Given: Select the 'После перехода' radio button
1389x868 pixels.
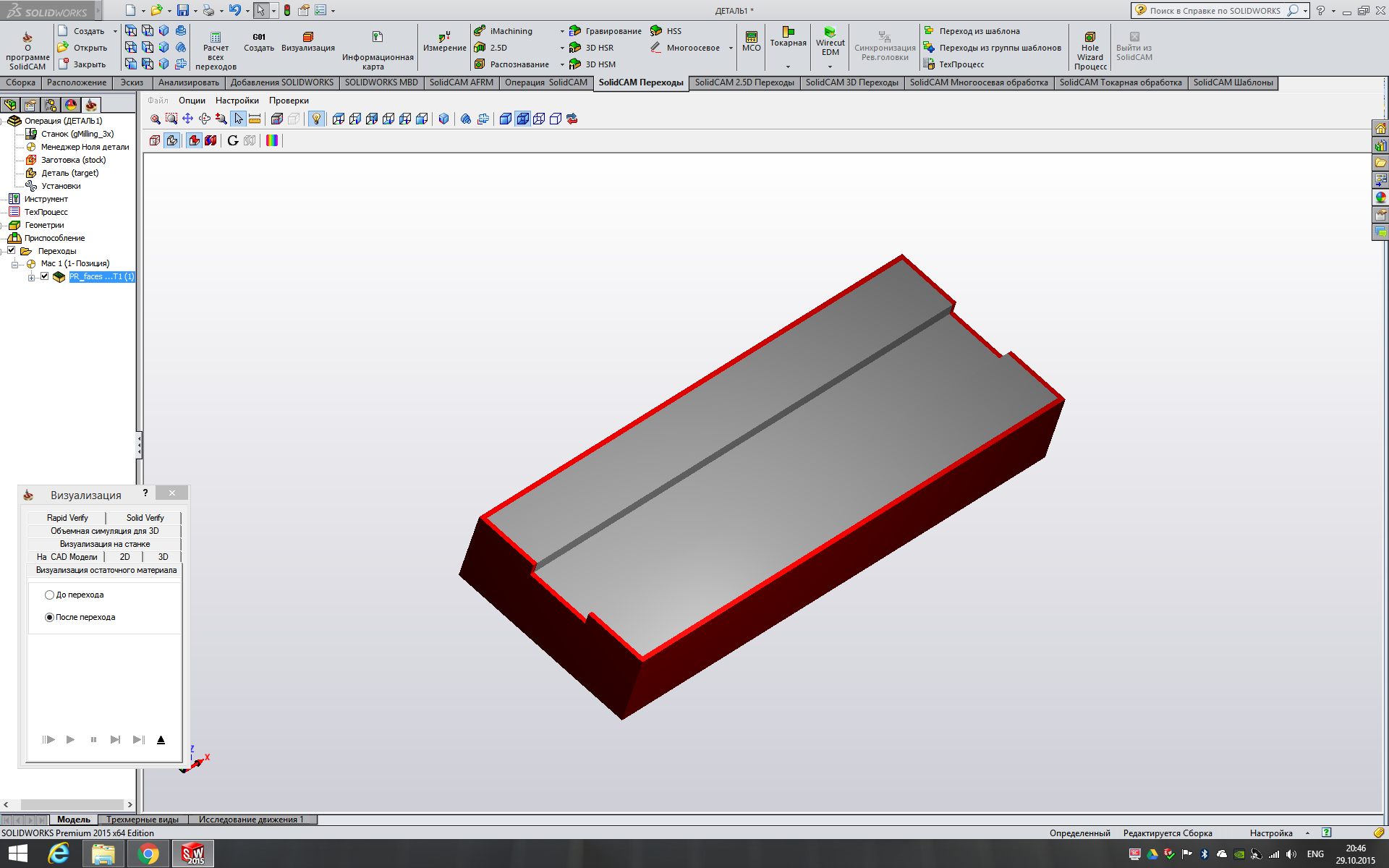Looking at the screenshot, I should point(49,617).
